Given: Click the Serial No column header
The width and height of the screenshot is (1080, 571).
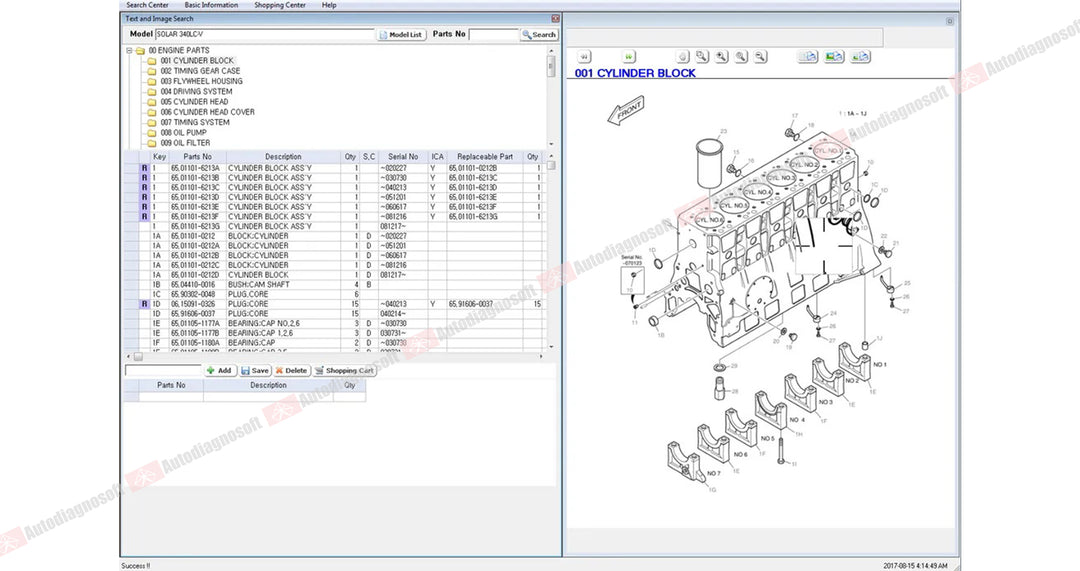Looking at the screenshot, I should tap(403, 157).
